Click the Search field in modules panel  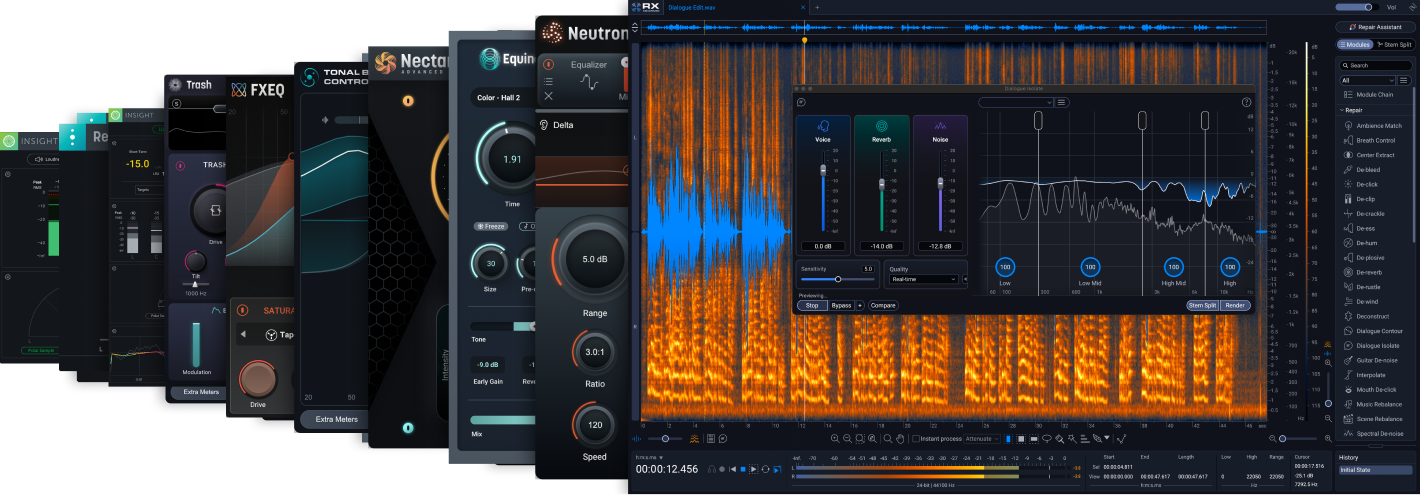[x=1375, y=65]
